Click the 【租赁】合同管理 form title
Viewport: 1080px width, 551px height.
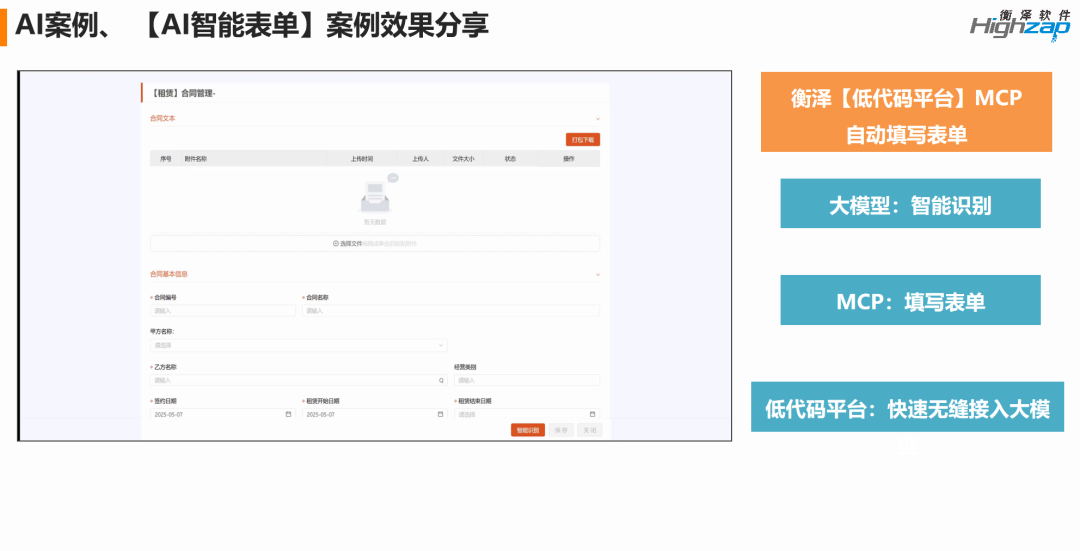click(x=184, y=93)
